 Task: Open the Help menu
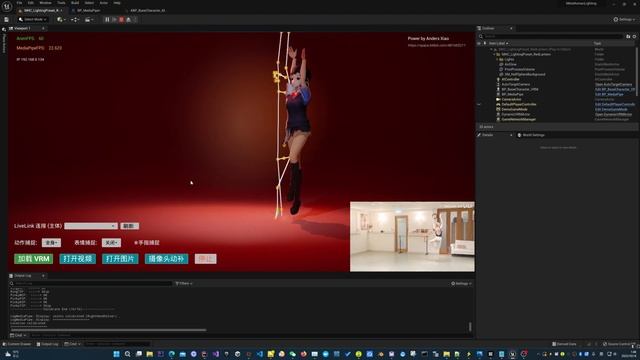point(117,3)
